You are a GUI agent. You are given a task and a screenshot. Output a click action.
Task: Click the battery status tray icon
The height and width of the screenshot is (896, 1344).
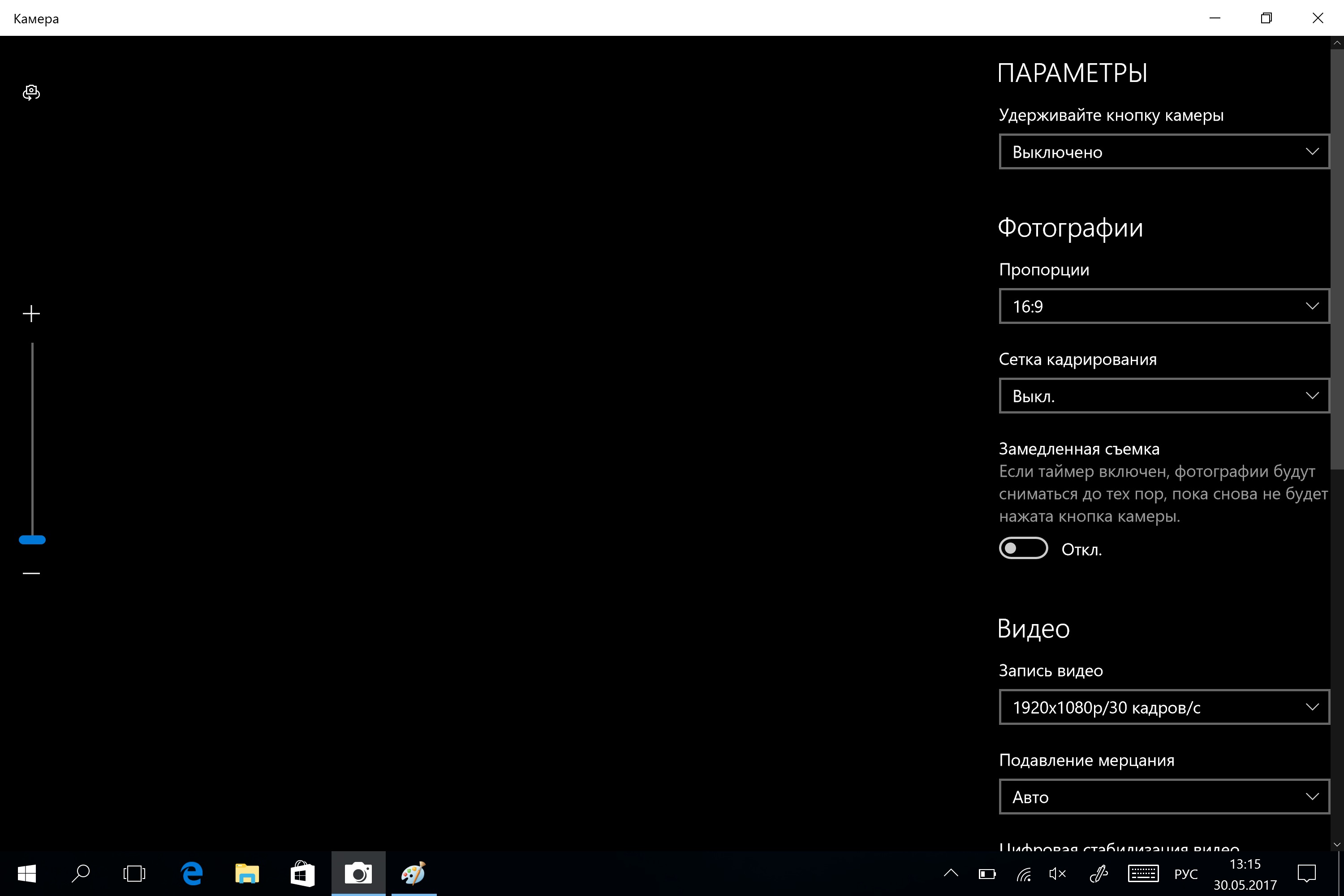pyautogui.click(x=987, y=874)
